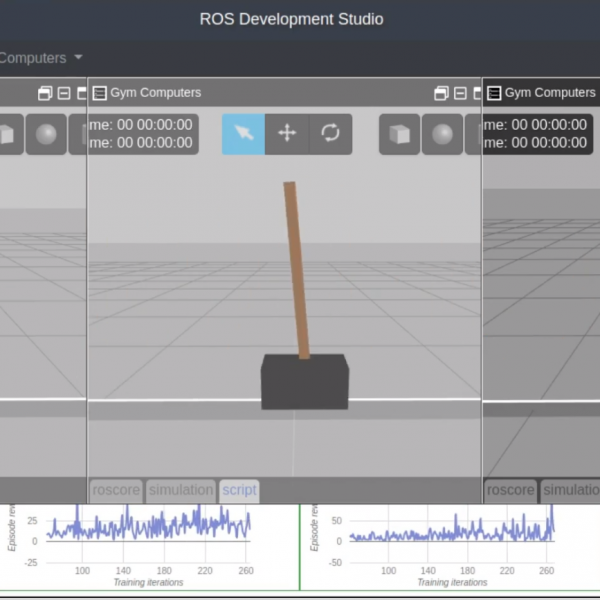Switch to the roscore tab in the middle window
600x600 pixels.
tap(116, 490)
